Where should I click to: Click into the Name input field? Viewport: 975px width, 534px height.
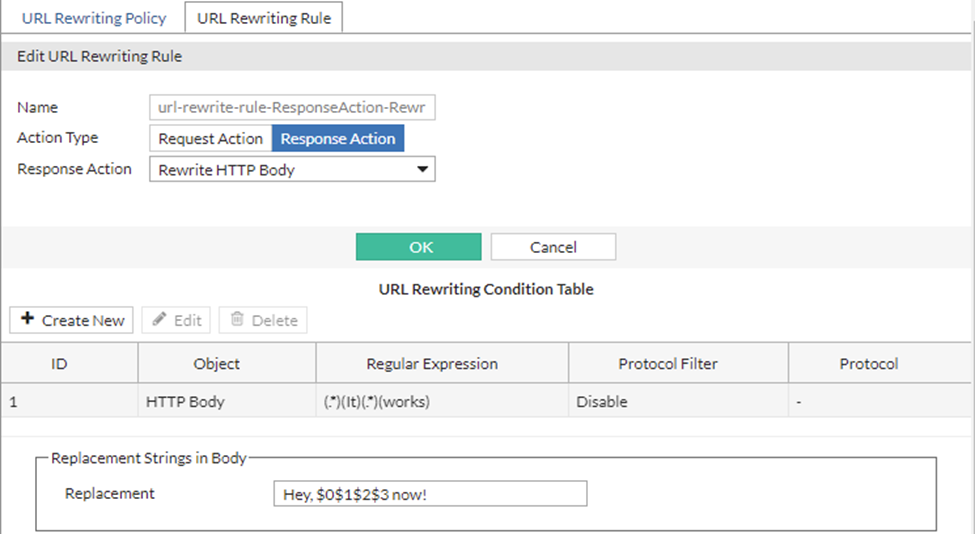[x=292, y=108]
